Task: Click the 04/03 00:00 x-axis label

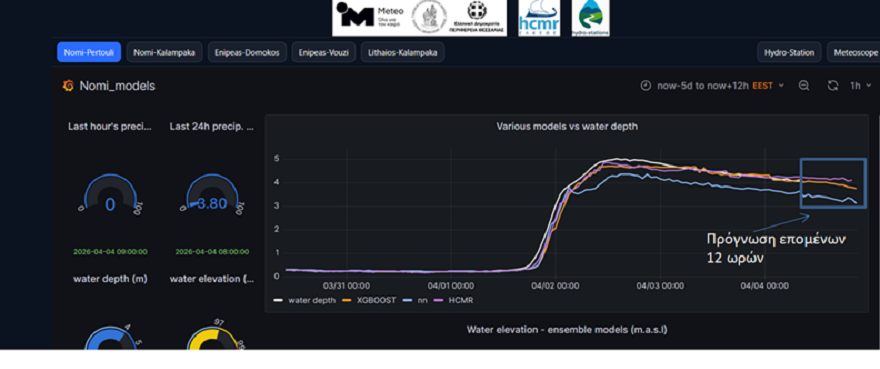Action: click(x=660, y=286)
